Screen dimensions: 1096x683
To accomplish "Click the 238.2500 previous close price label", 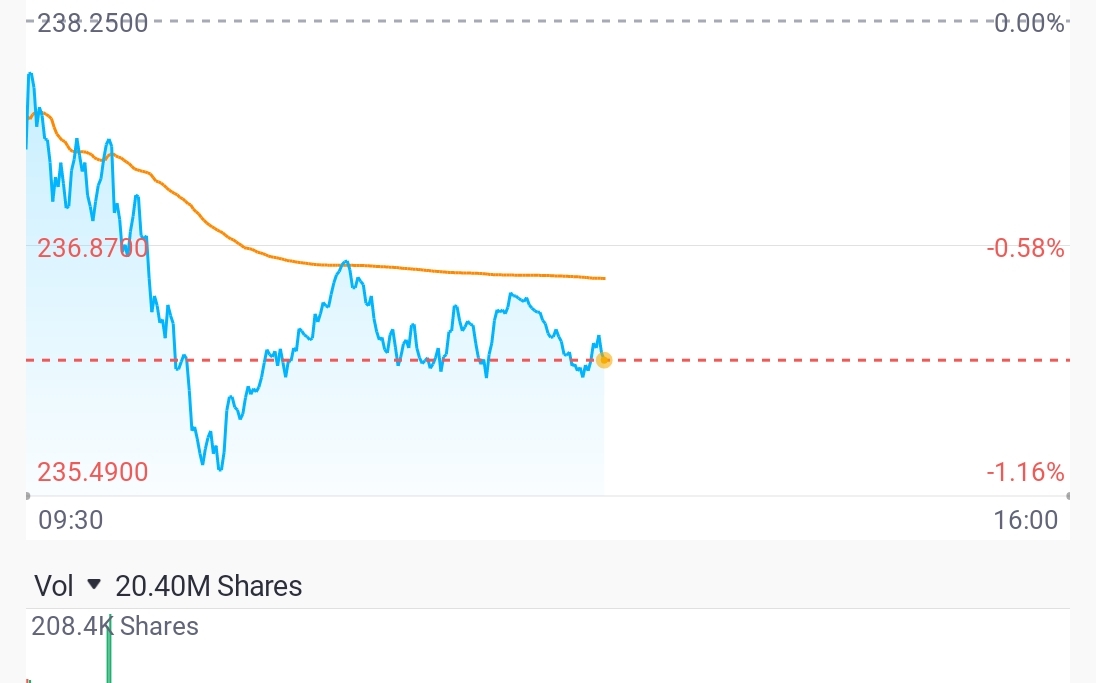I will (92, 23).
